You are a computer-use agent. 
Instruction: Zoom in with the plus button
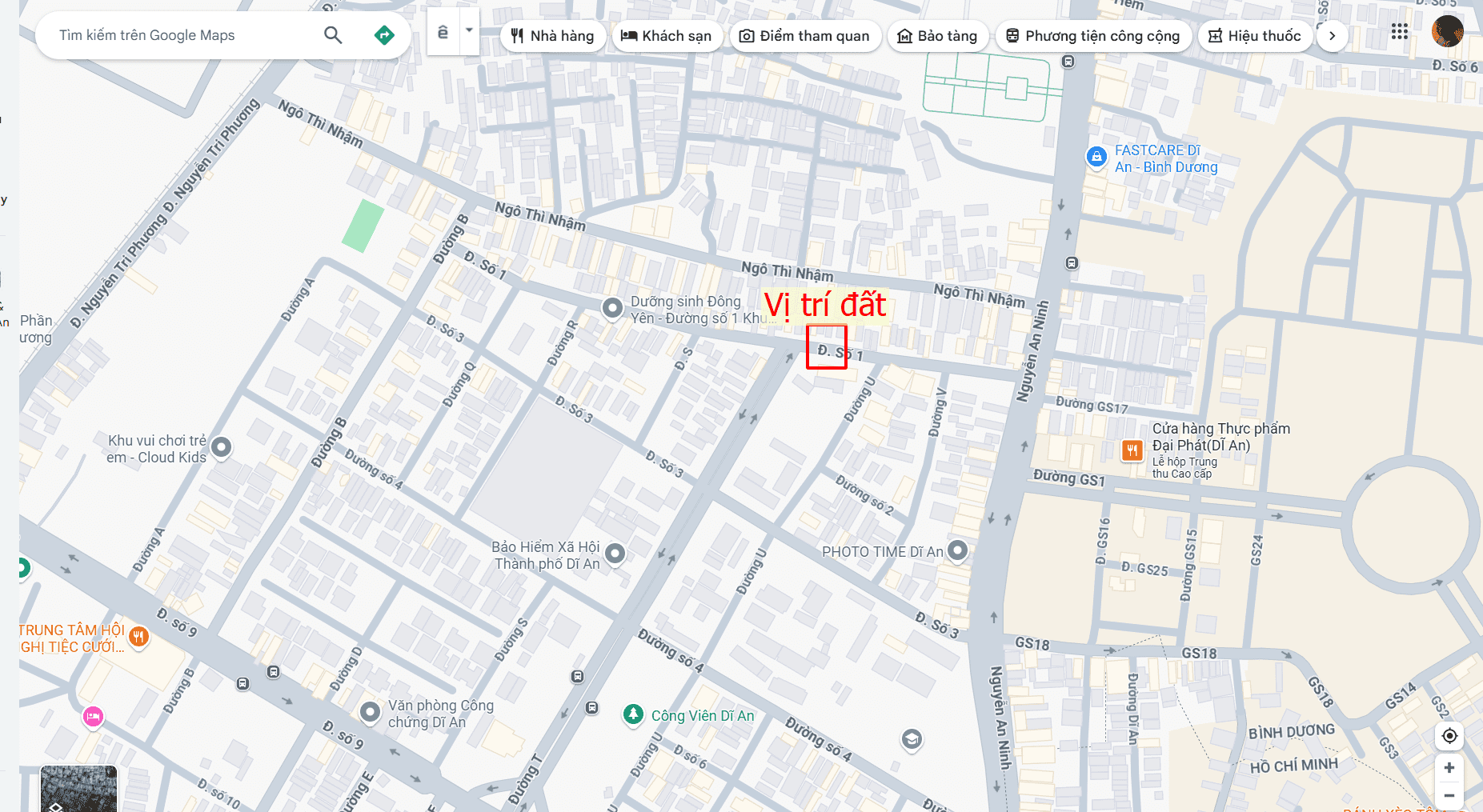point(1449,768)
